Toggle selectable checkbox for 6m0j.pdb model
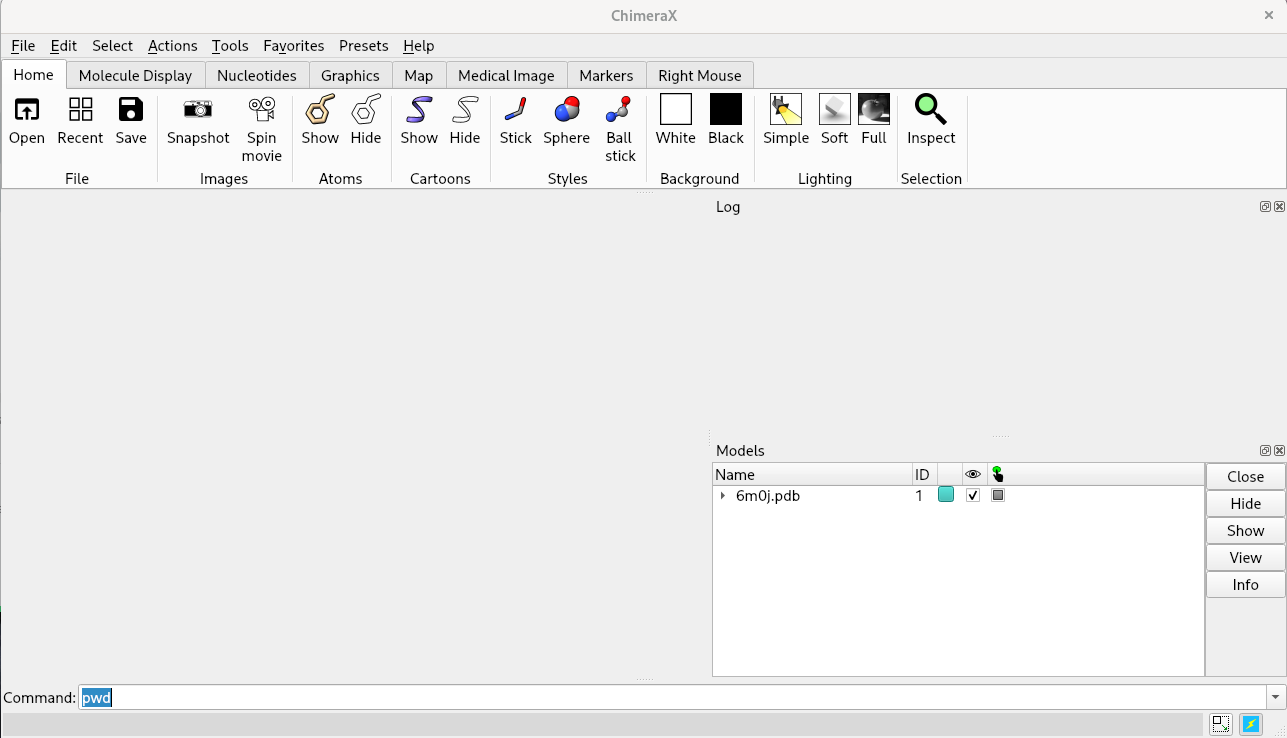This screenshot has height=738, width=1287. click(x=998, y=495)
